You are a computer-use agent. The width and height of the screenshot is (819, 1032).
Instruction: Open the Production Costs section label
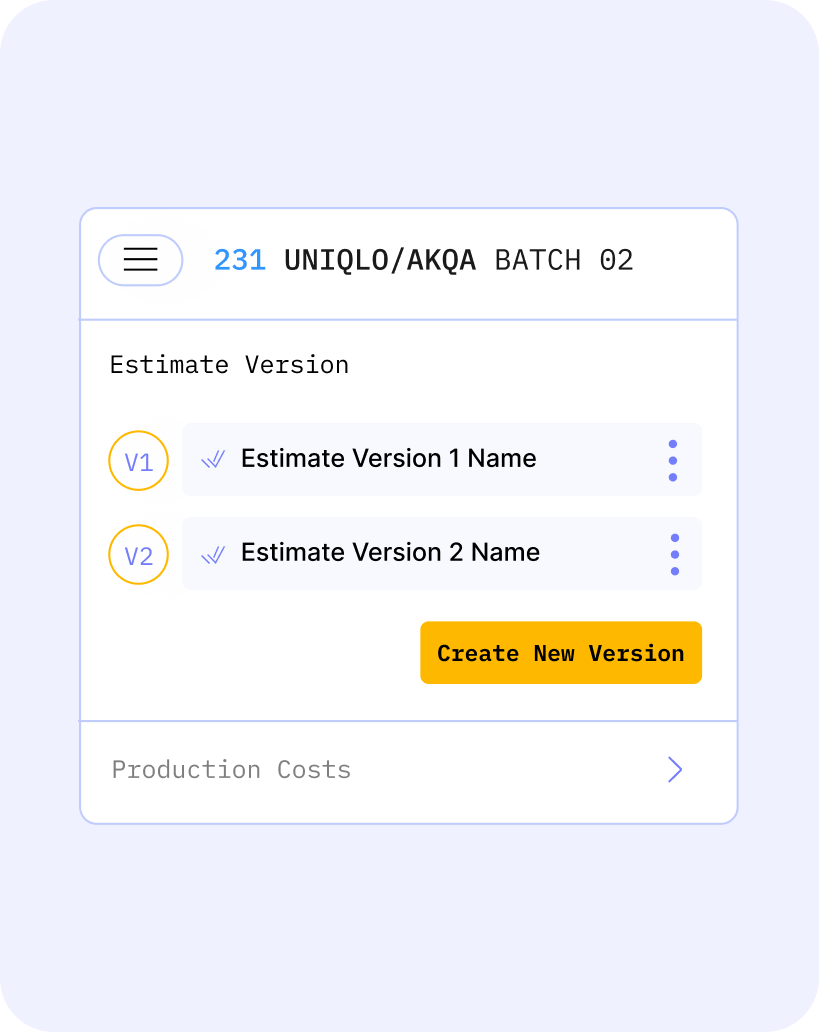pyautogui.click(x=231, y=769)
